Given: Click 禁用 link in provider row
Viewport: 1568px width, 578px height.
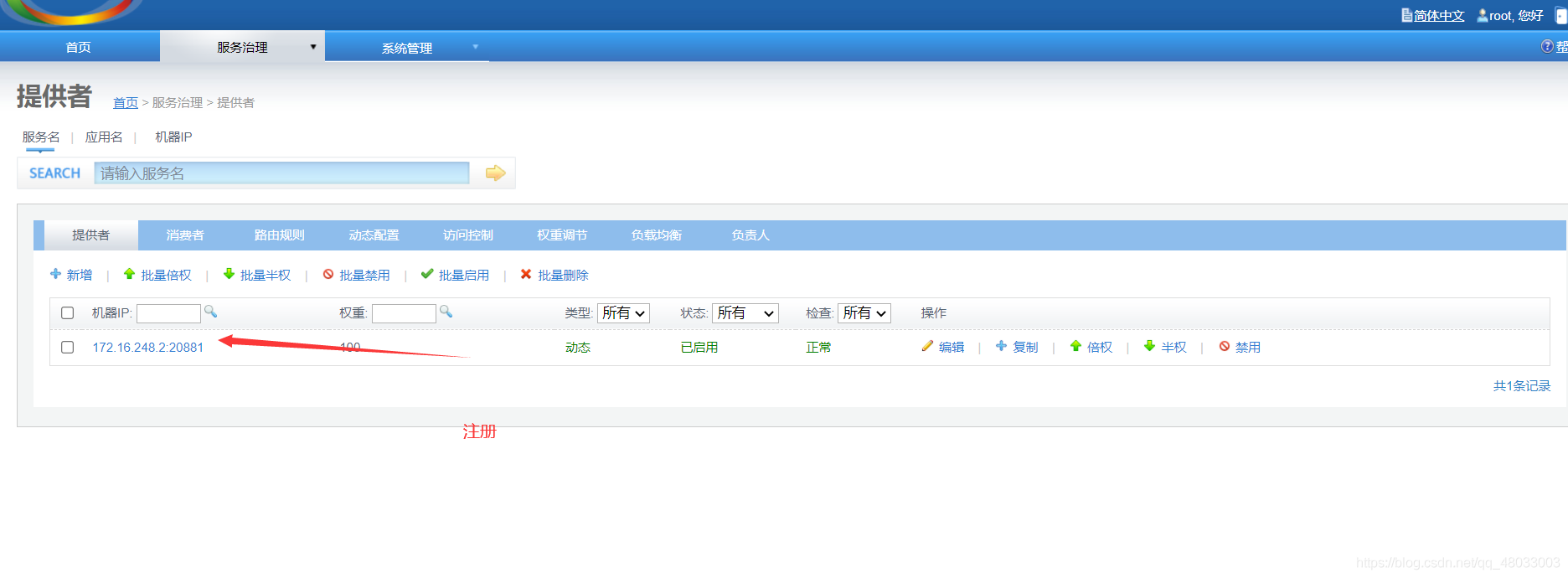Looking at the screenshot, I should tap(1248, 347).
